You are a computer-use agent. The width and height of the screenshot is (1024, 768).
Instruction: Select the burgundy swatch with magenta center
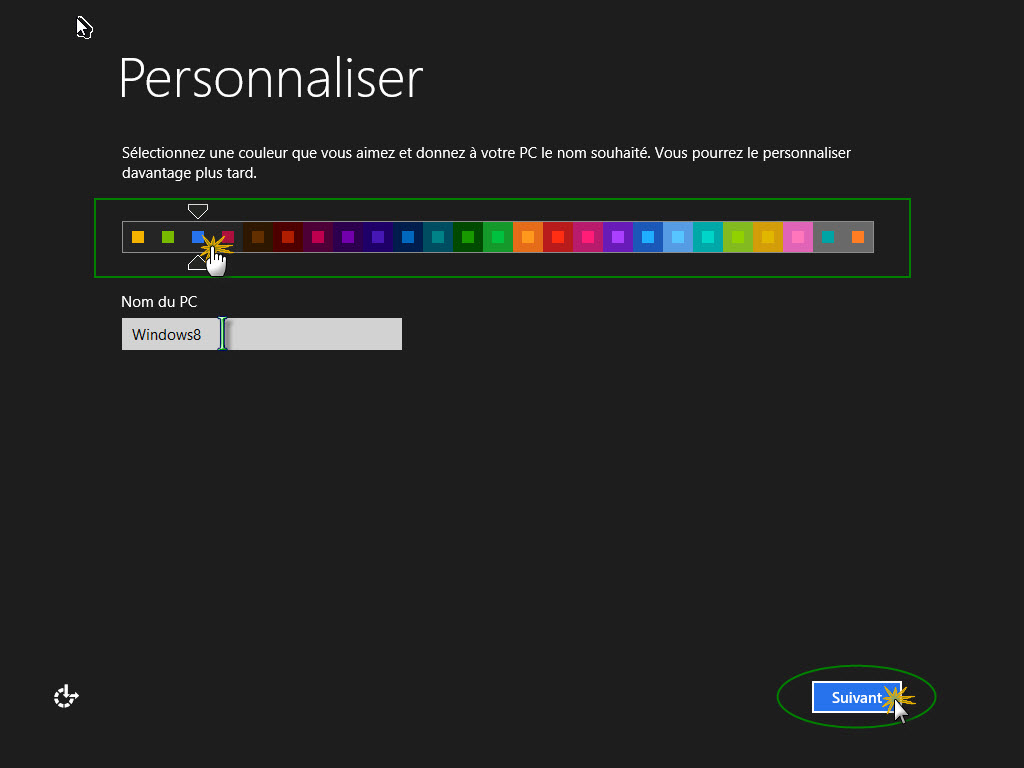tap(318, 237)
